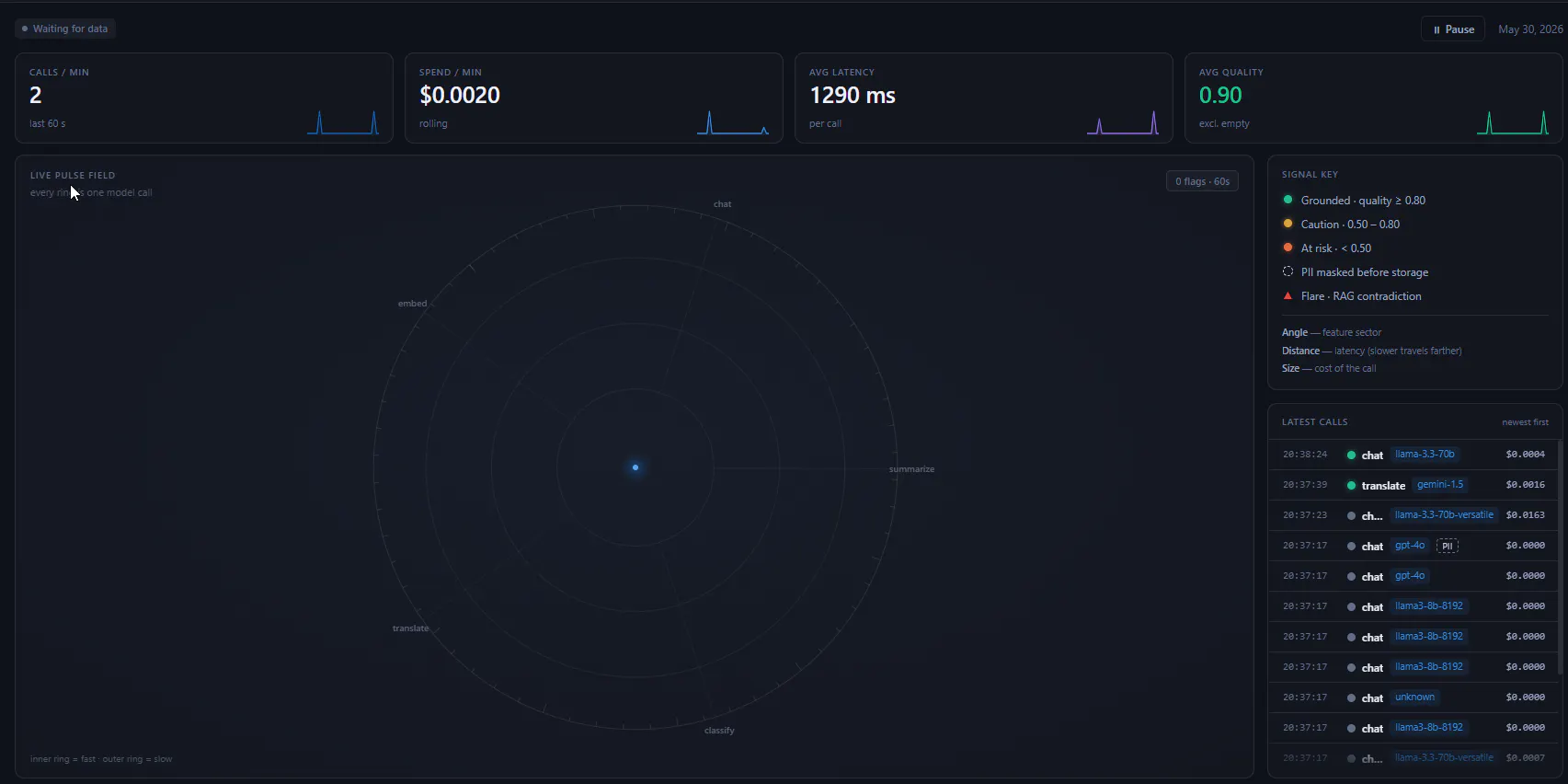Click the Pause button

tap(1453, 29)
